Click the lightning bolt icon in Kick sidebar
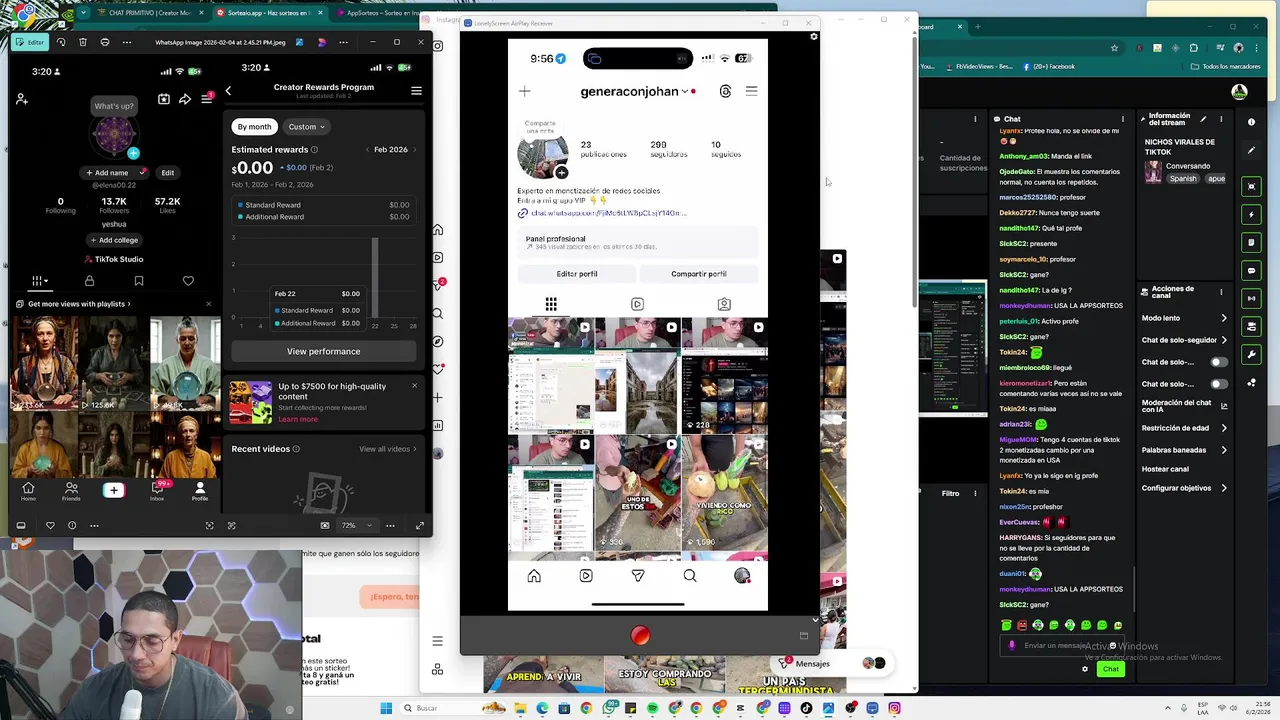Image resolution: width=1280 pixels, height=720 pixels. (1251, 214)
